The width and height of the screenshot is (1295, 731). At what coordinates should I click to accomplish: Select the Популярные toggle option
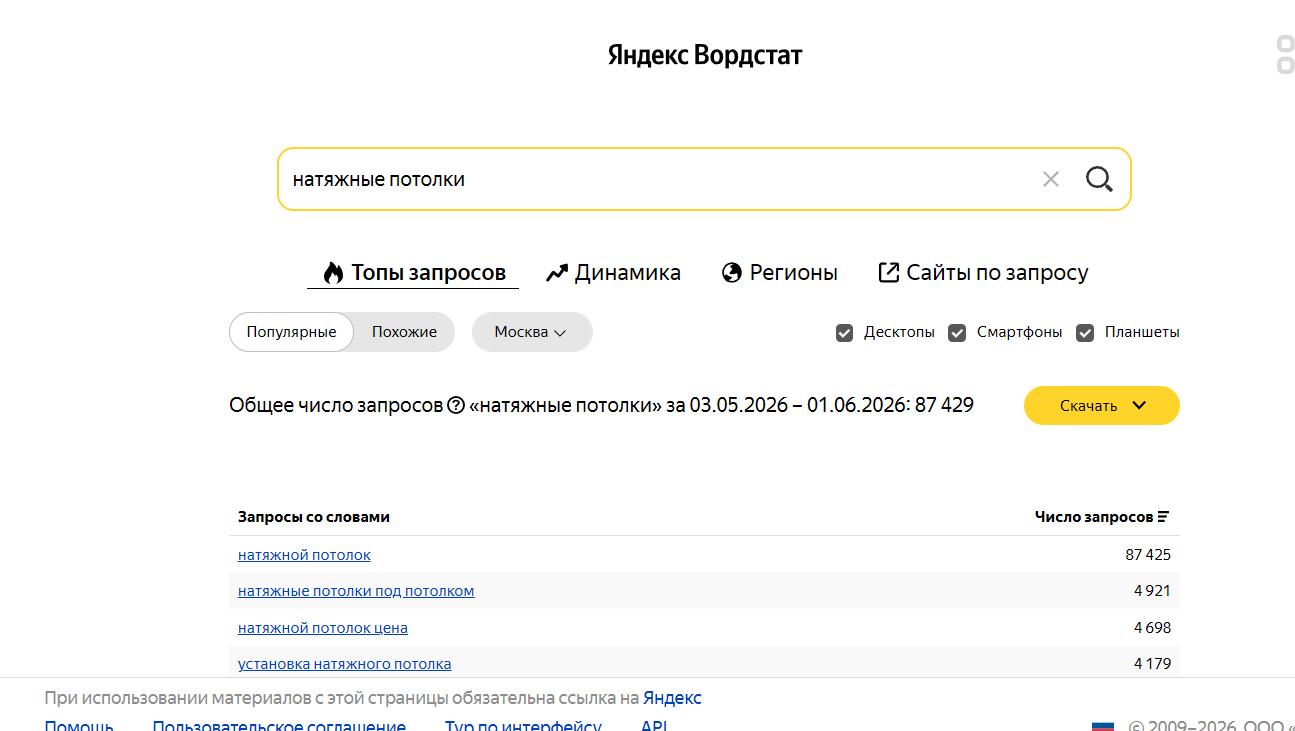(x=291, y=332)
